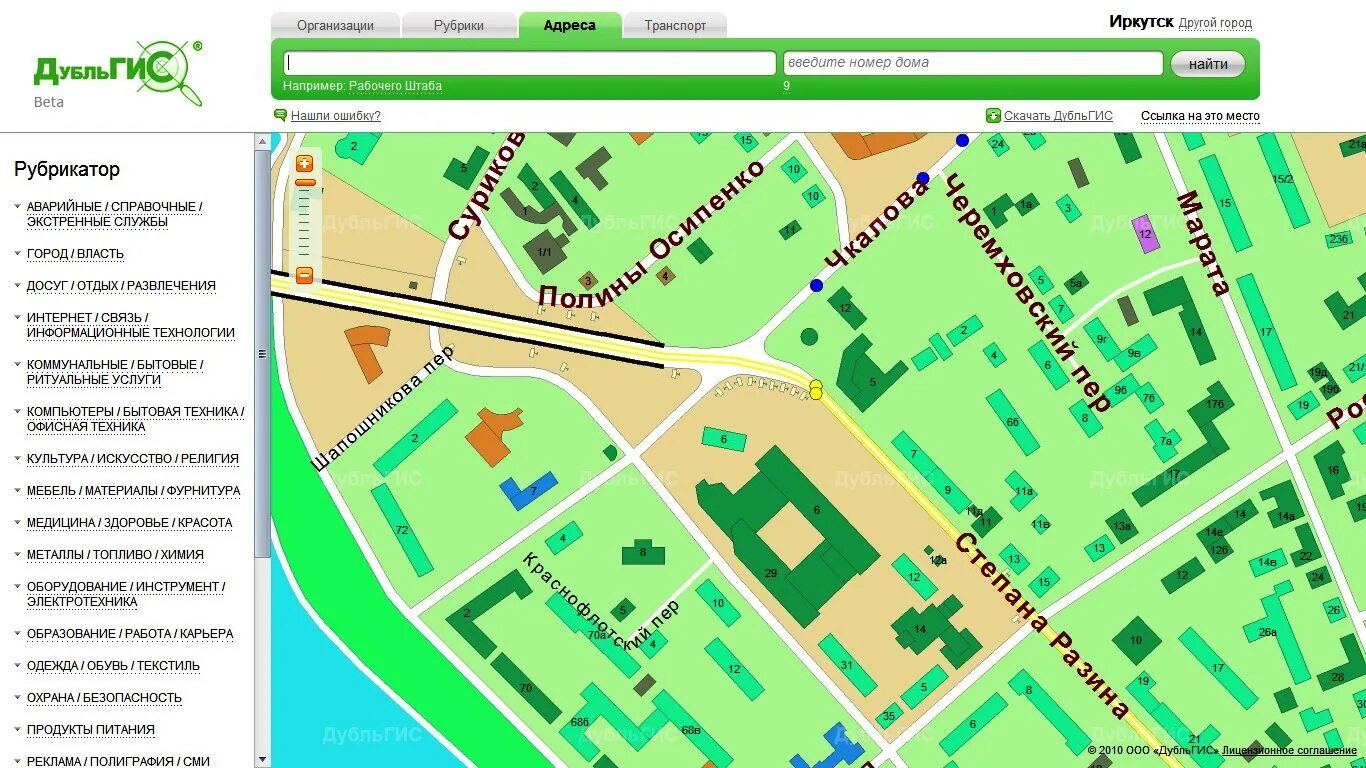This screenshot has height=768, width=1366.
Task: Zoom in with the plus map button
Action: coord(305,163)
